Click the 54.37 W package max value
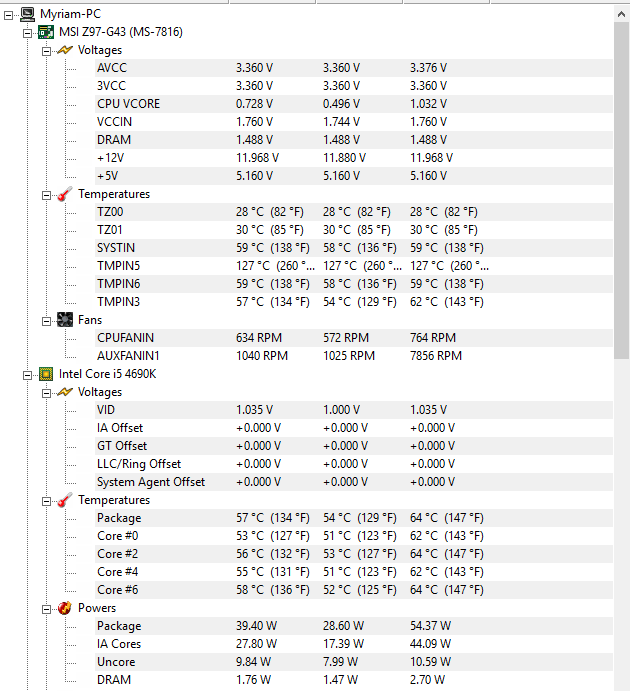The image size is (630, 691). [x=430, y=626]
